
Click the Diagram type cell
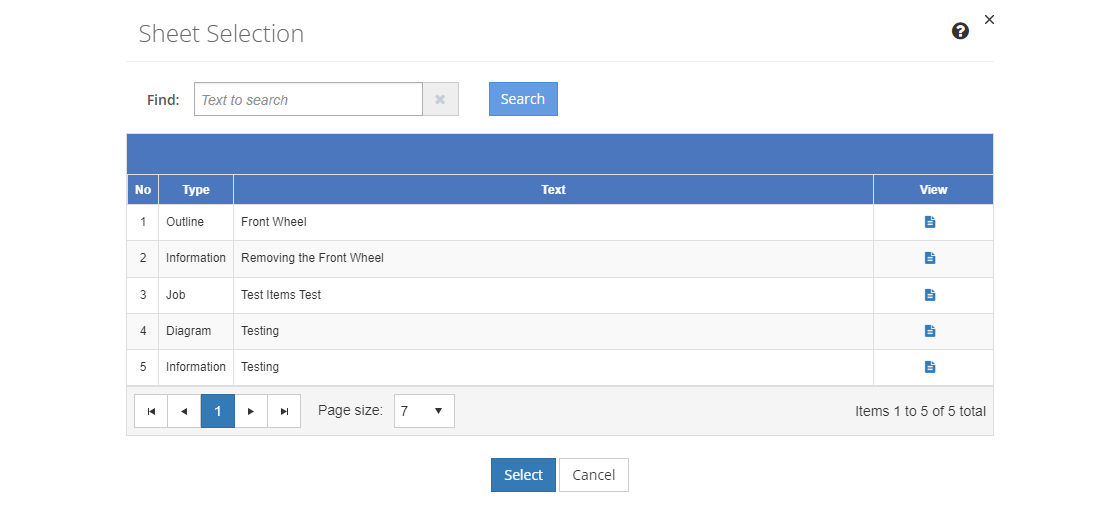pos(196,331)
